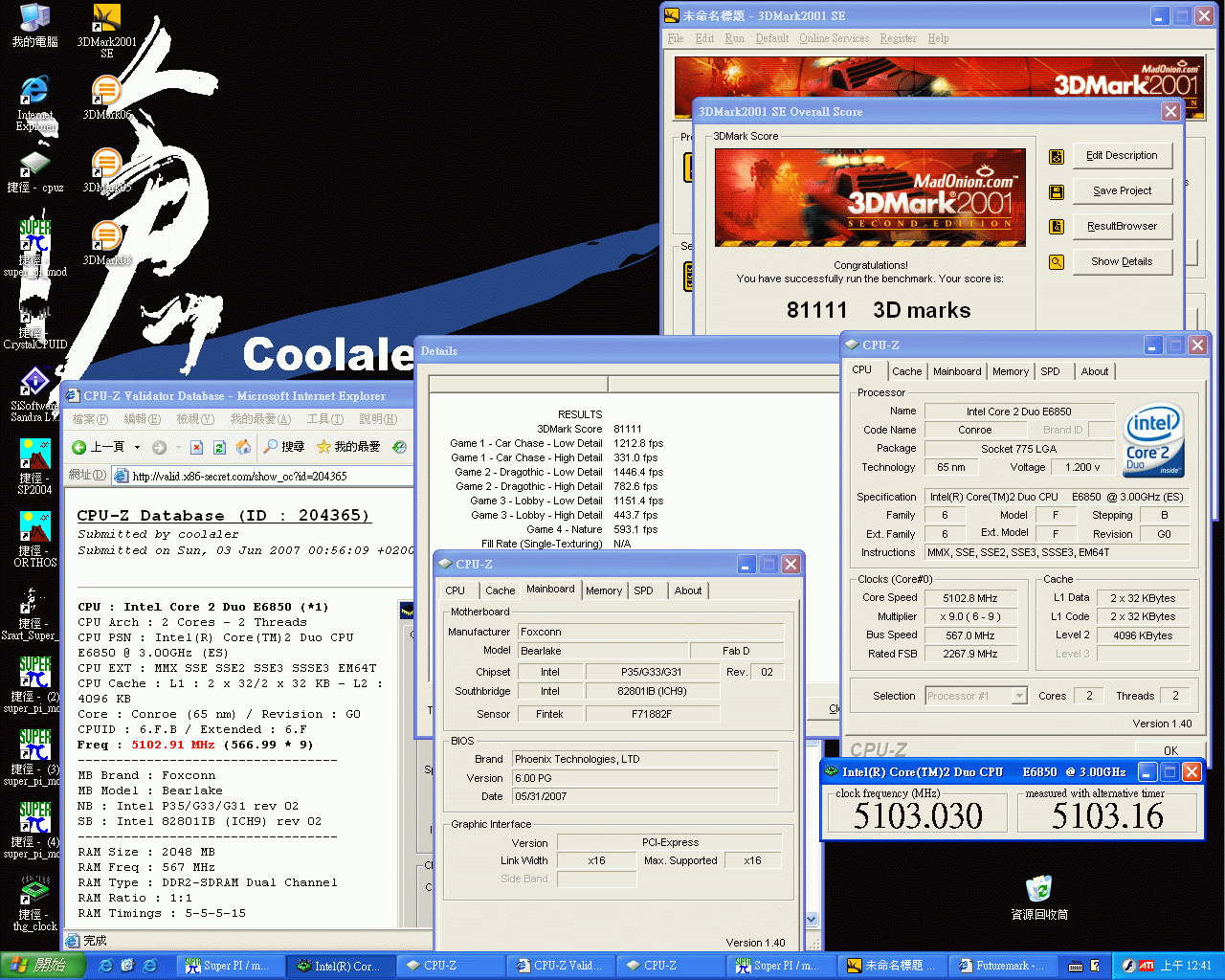Click the 81111 3D marks score

[879, 310]
